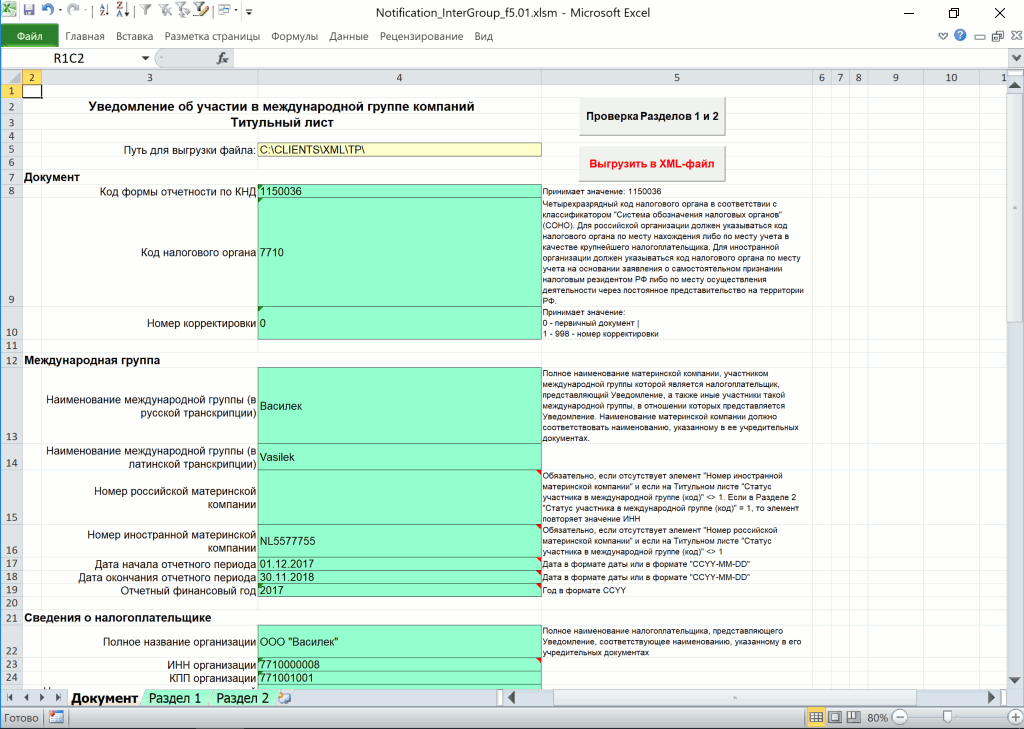Click the horizontal scrollbar left arrow
Viewport: 1024px width, 729px height.
coord(512,698)
